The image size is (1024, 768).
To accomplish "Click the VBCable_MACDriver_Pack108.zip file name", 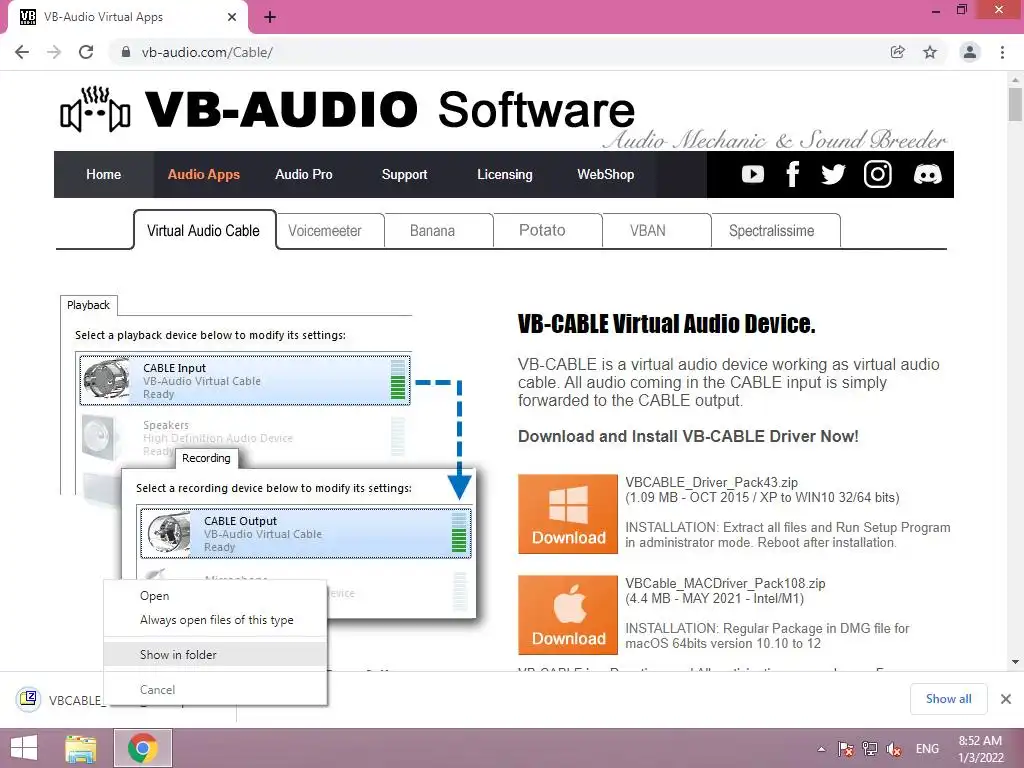I will point(725,583).
